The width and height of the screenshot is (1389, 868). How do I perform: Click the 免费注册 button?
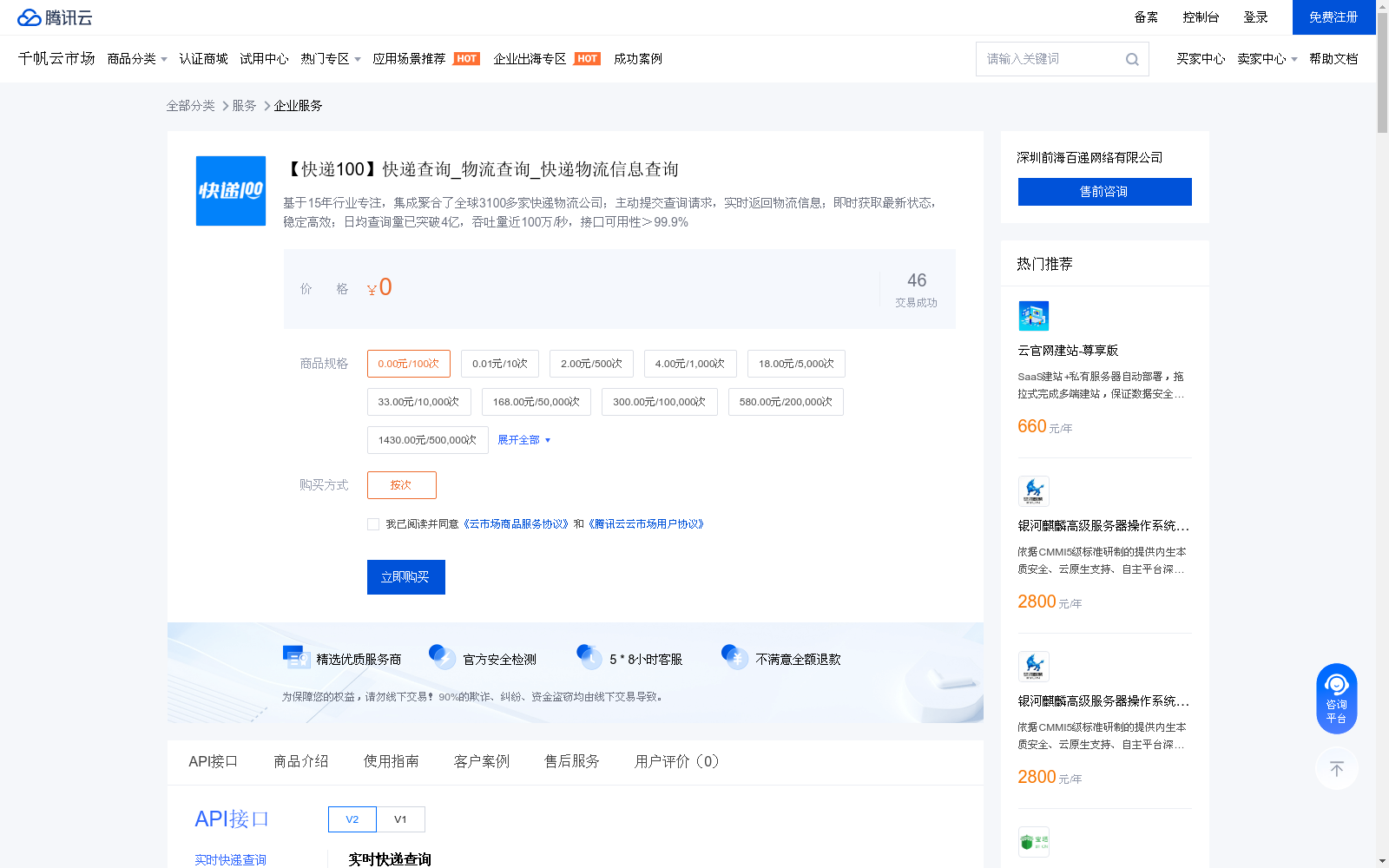(1334, 17)
